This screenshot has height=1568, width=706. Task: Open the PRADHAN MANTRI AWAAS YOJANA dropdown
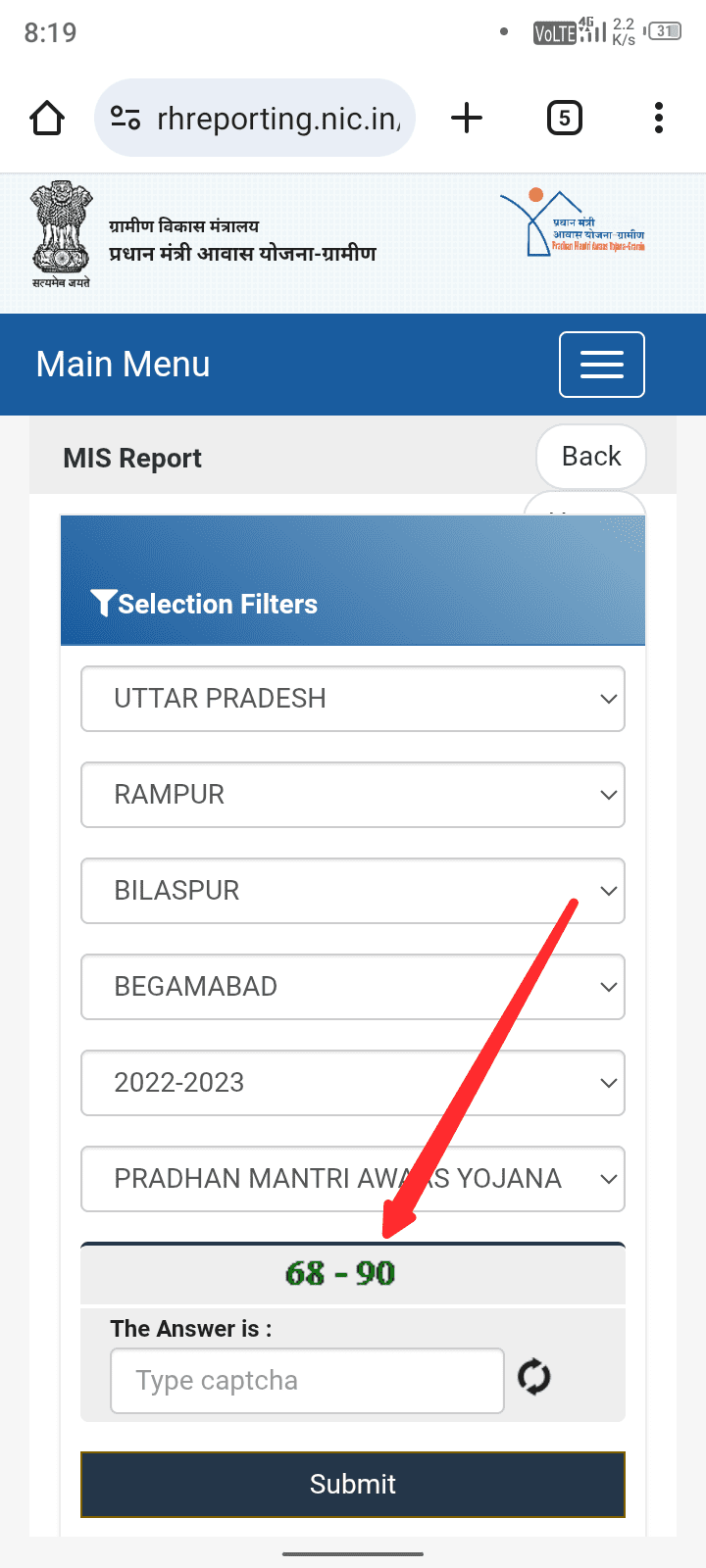353,1179
